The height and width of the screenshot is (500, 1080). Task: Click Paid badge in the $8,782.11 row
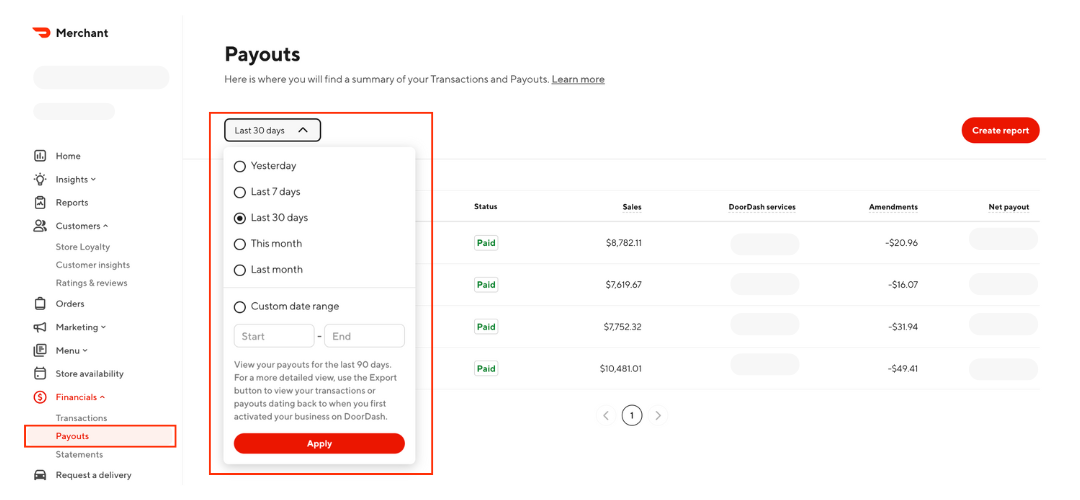pyautogui.click(x=486, y=243)
